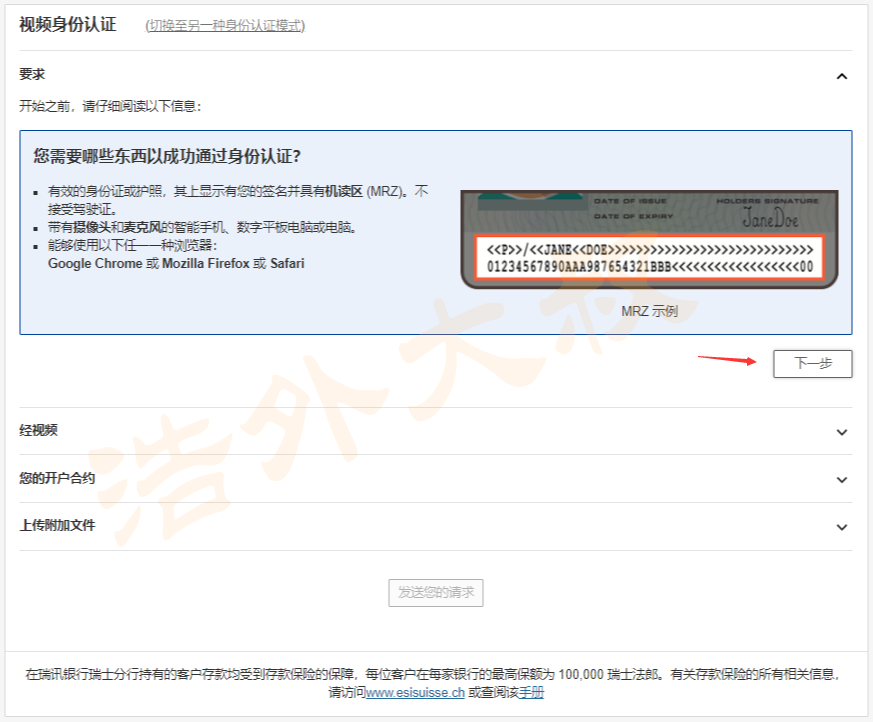Screen dimensions: 873x722
Task: Click the 发送您的请求 button
Action: pos(436,593)
